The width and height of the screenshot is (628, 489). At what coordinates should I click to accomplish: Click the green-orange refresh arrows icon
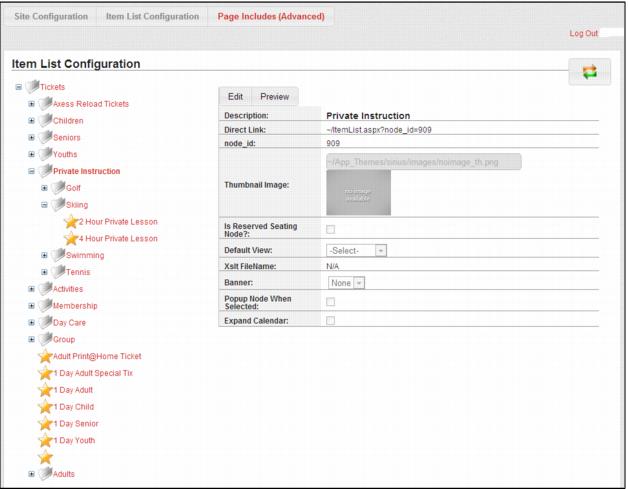tap(589, 72)
